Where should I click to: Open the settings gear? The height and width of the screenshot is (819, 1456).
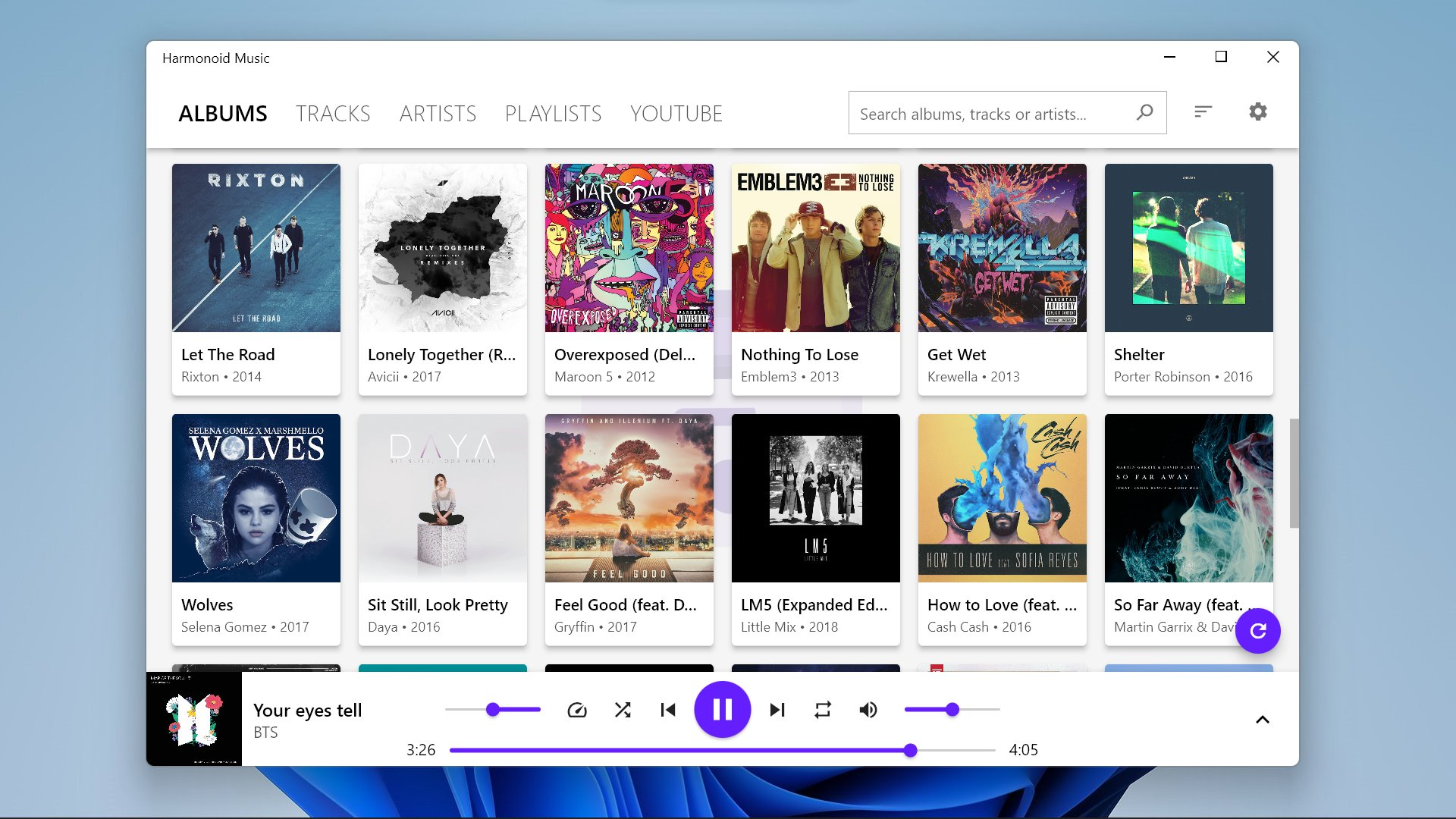[x=1258, y=111]
